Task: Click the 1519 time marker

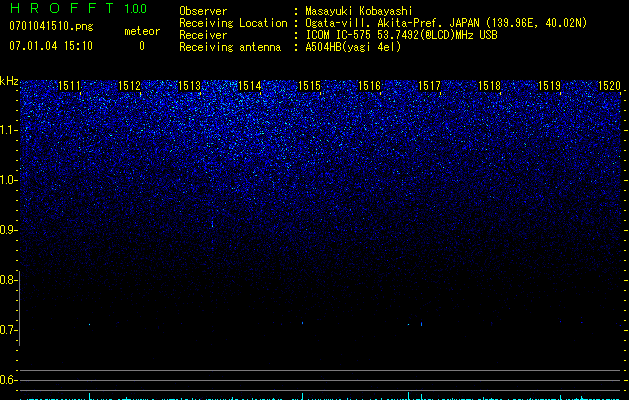Action: coord(549,86)
